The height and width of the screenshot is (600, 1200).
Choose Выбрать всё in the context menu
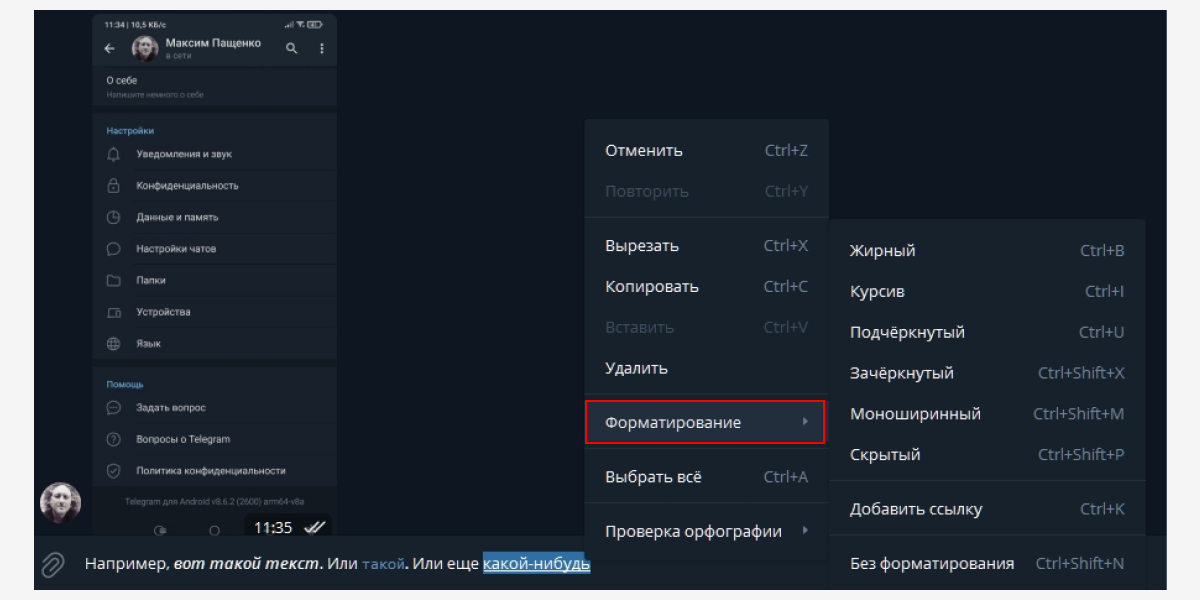[x=653, y=477]
